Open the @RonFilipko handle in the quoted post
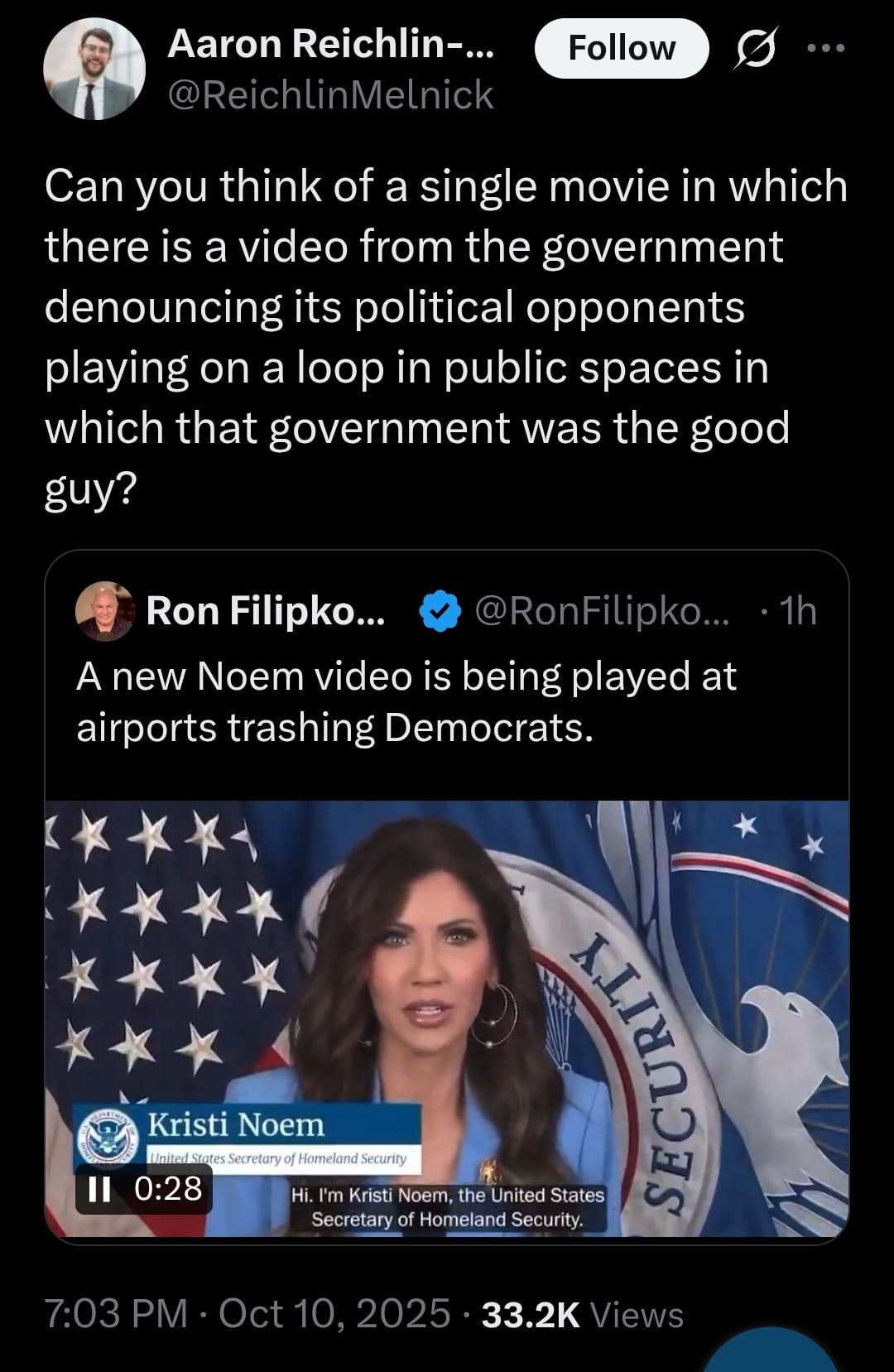 click(602, 611)
